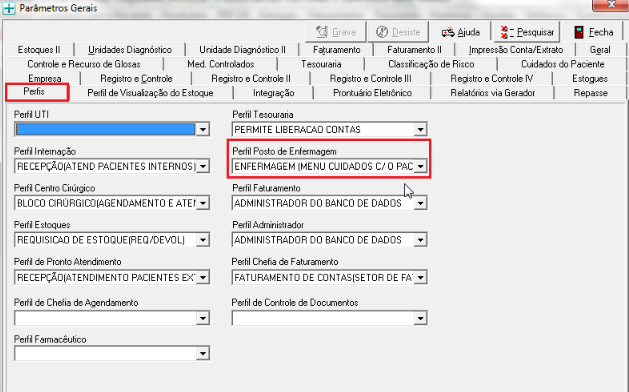This screenshot has width=629, height=392.
Task: Open the Unidades Diagnóstico tab
Action: pyautogui.click(x=130, y=50)
